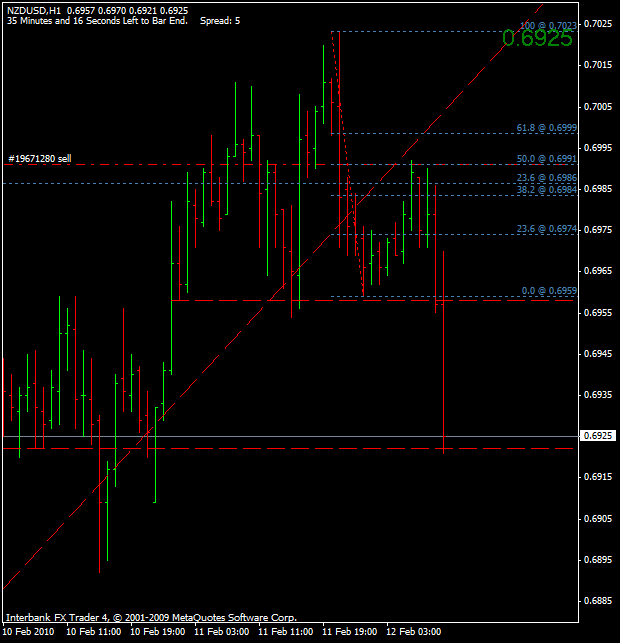
Task: Click the 10 Feb 2010 time label
Action: tap(28, 632)
